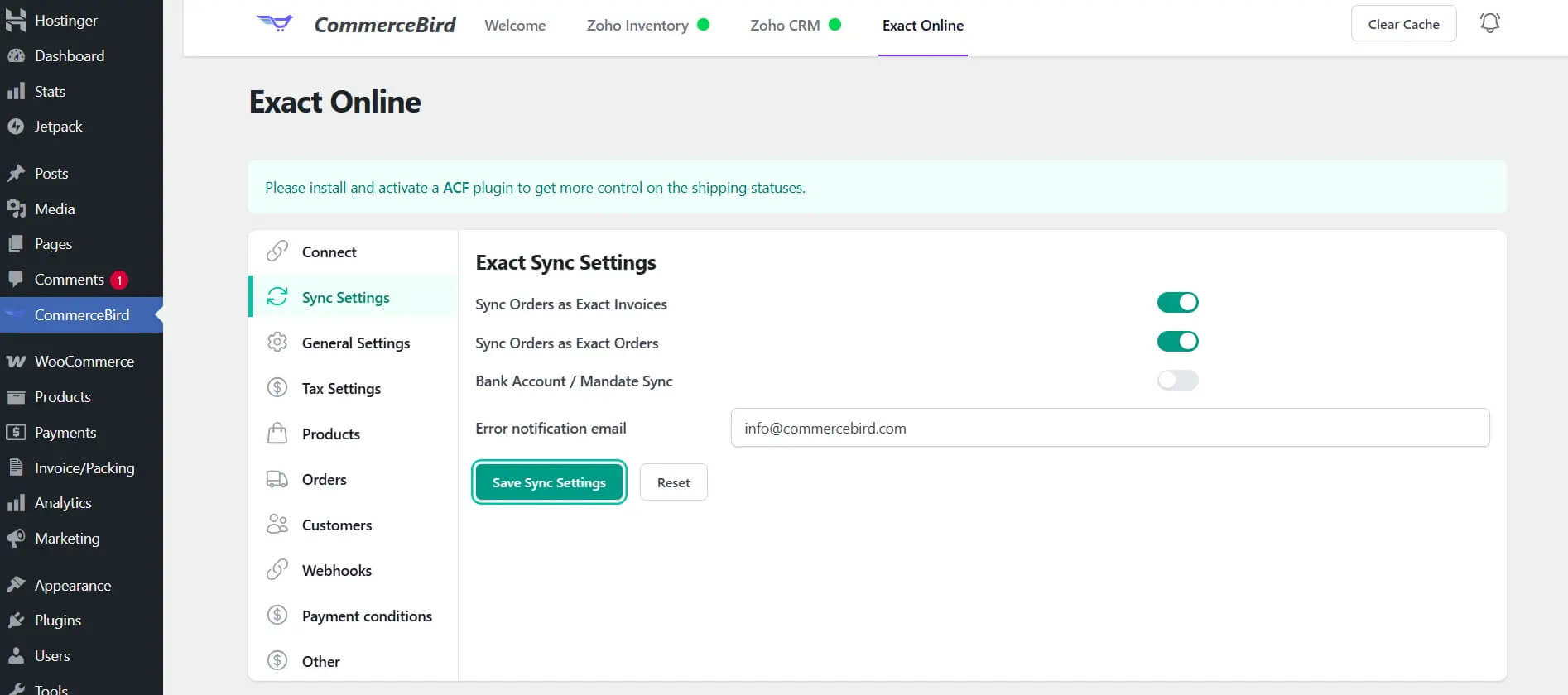Click the Clear Cache button
This screenshot has width=1568, height=695.
[x=1403, y=24]
